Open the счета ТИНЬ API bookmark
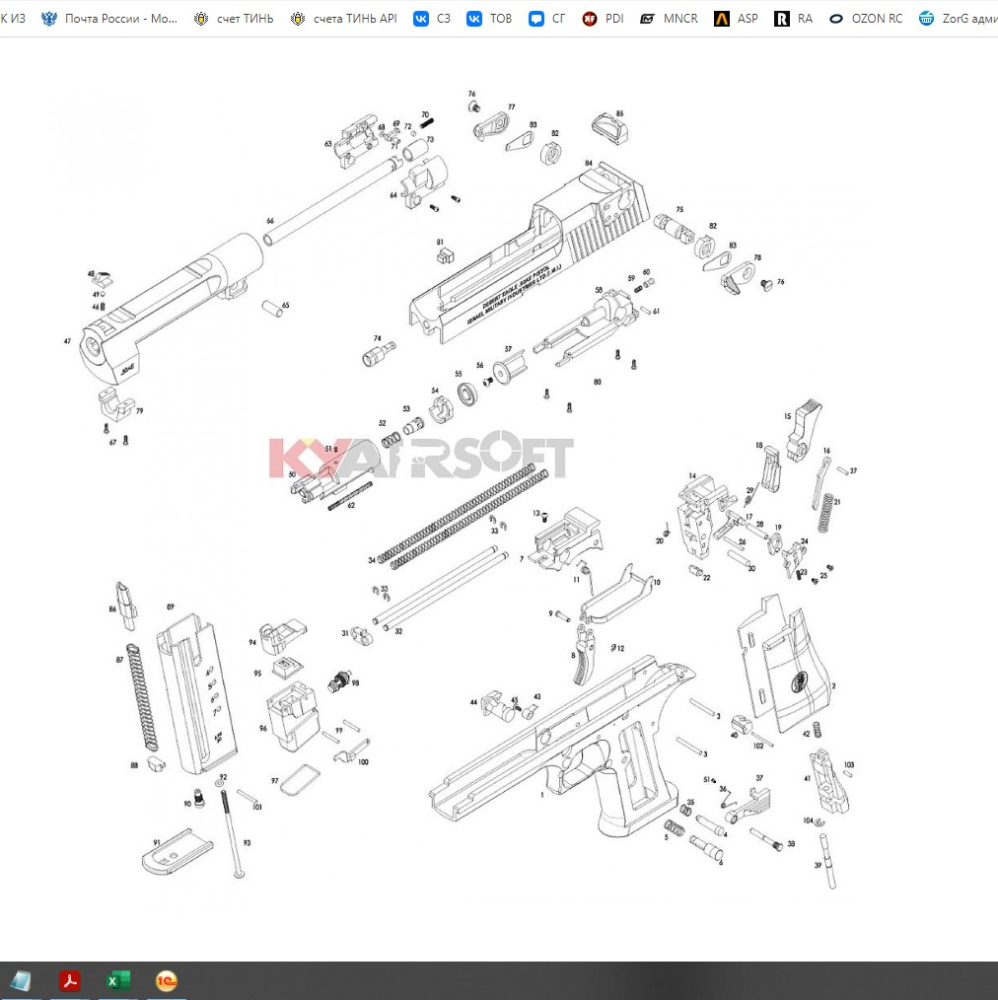The image size is (998, 1000). pyautogui.click(x=343, y=18)
